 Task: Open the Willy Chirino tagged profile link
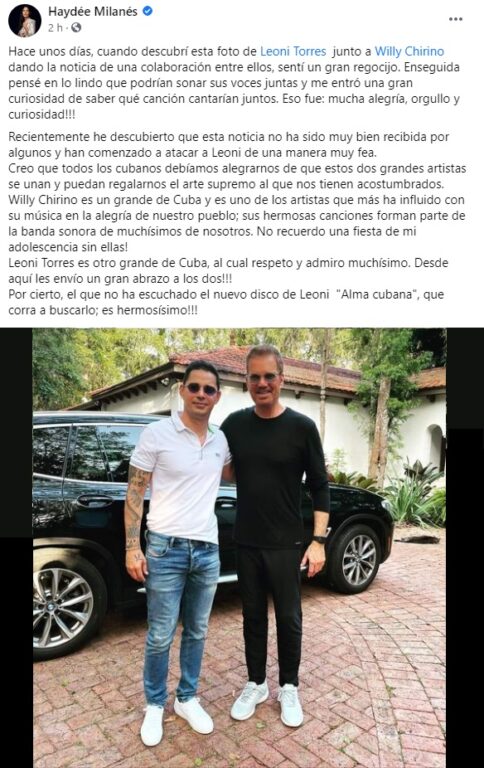point(410,51)
